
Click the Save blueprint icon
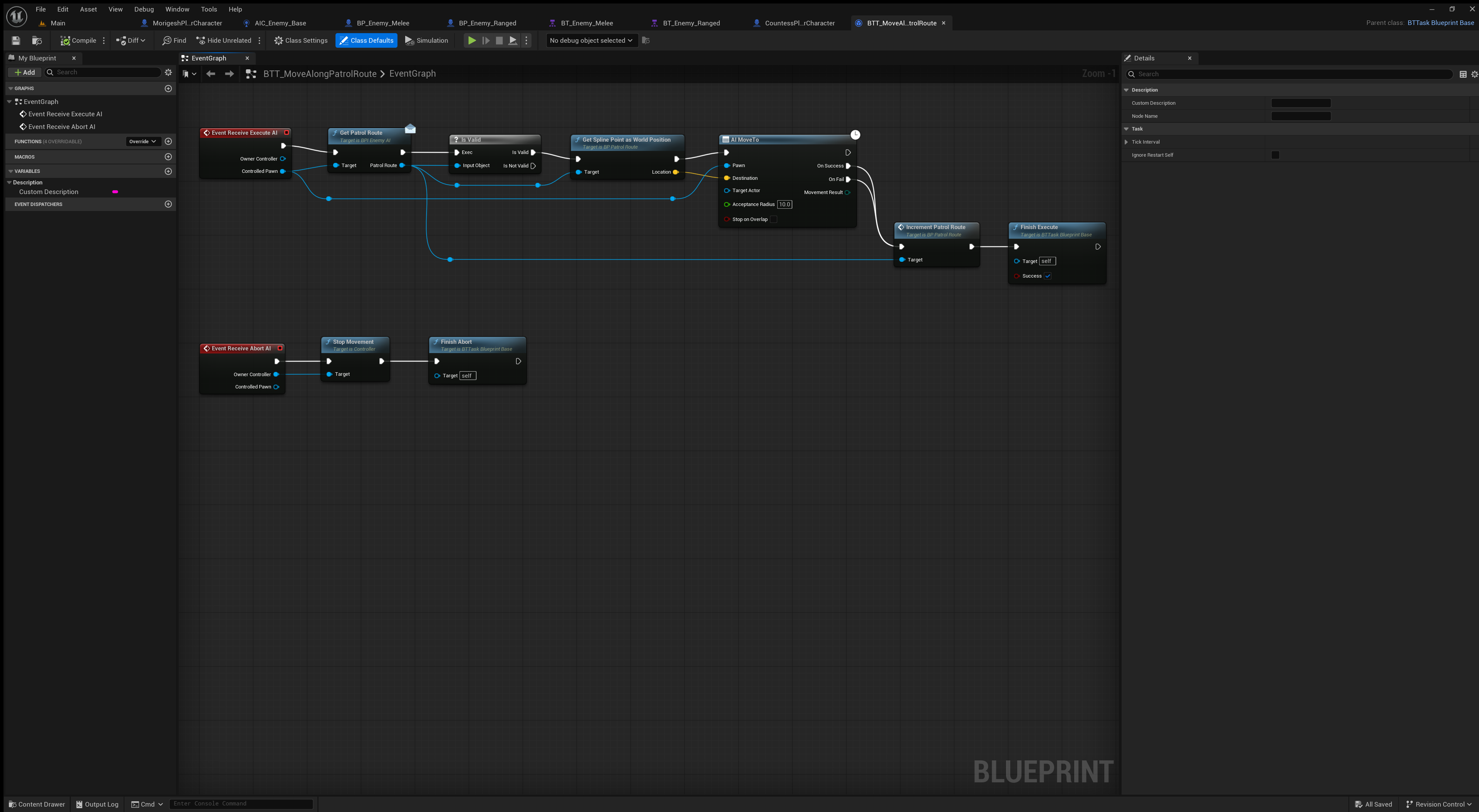point(16,40)
